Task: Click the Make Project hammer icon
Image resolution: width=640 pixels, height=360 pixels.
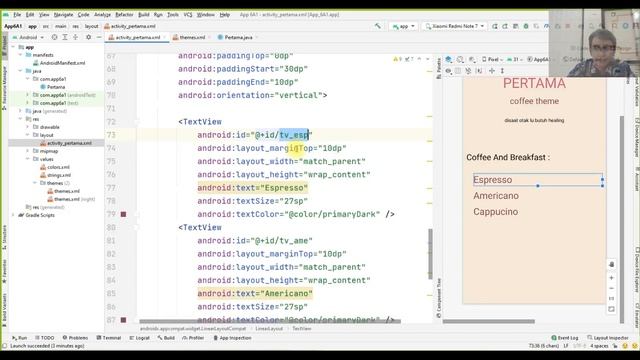Action: tap(378, 26)
